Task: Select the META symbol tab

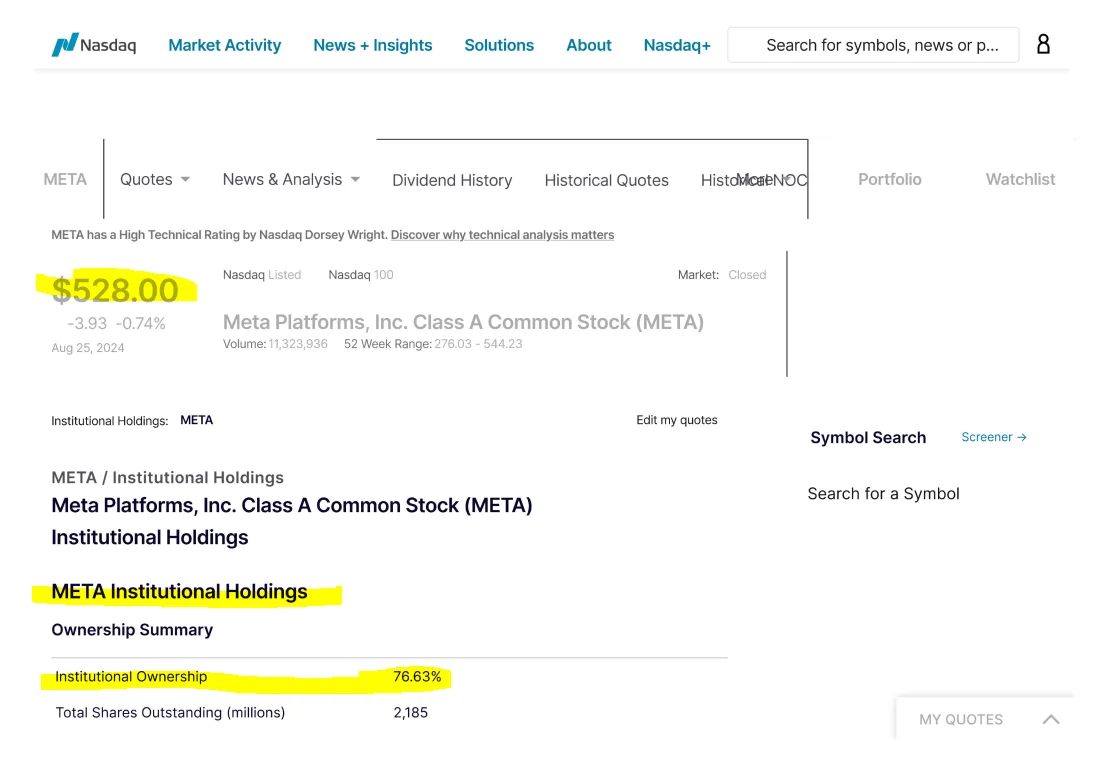Action: point(65,179)
